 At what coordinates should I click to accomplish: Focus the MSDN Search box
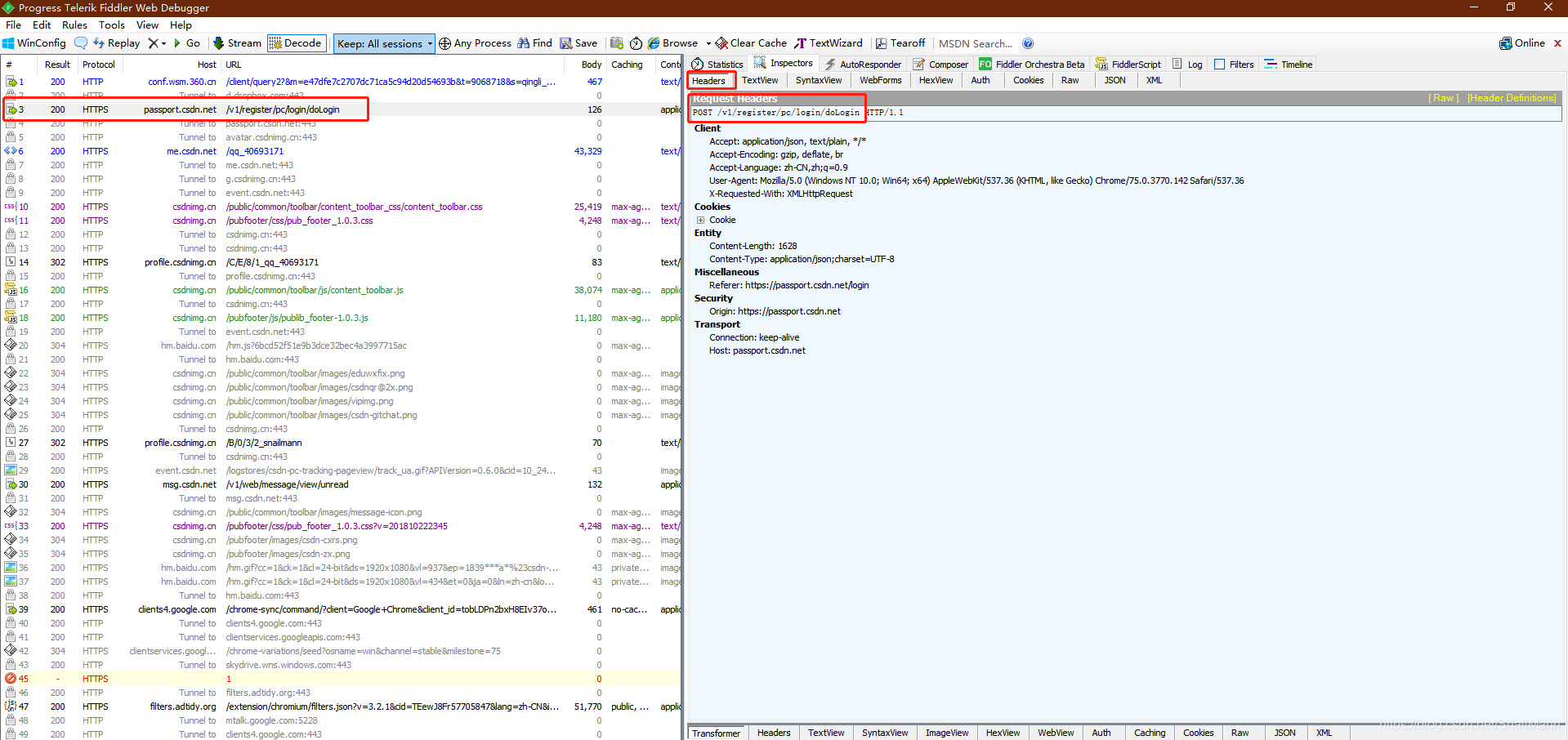(976, 43)
